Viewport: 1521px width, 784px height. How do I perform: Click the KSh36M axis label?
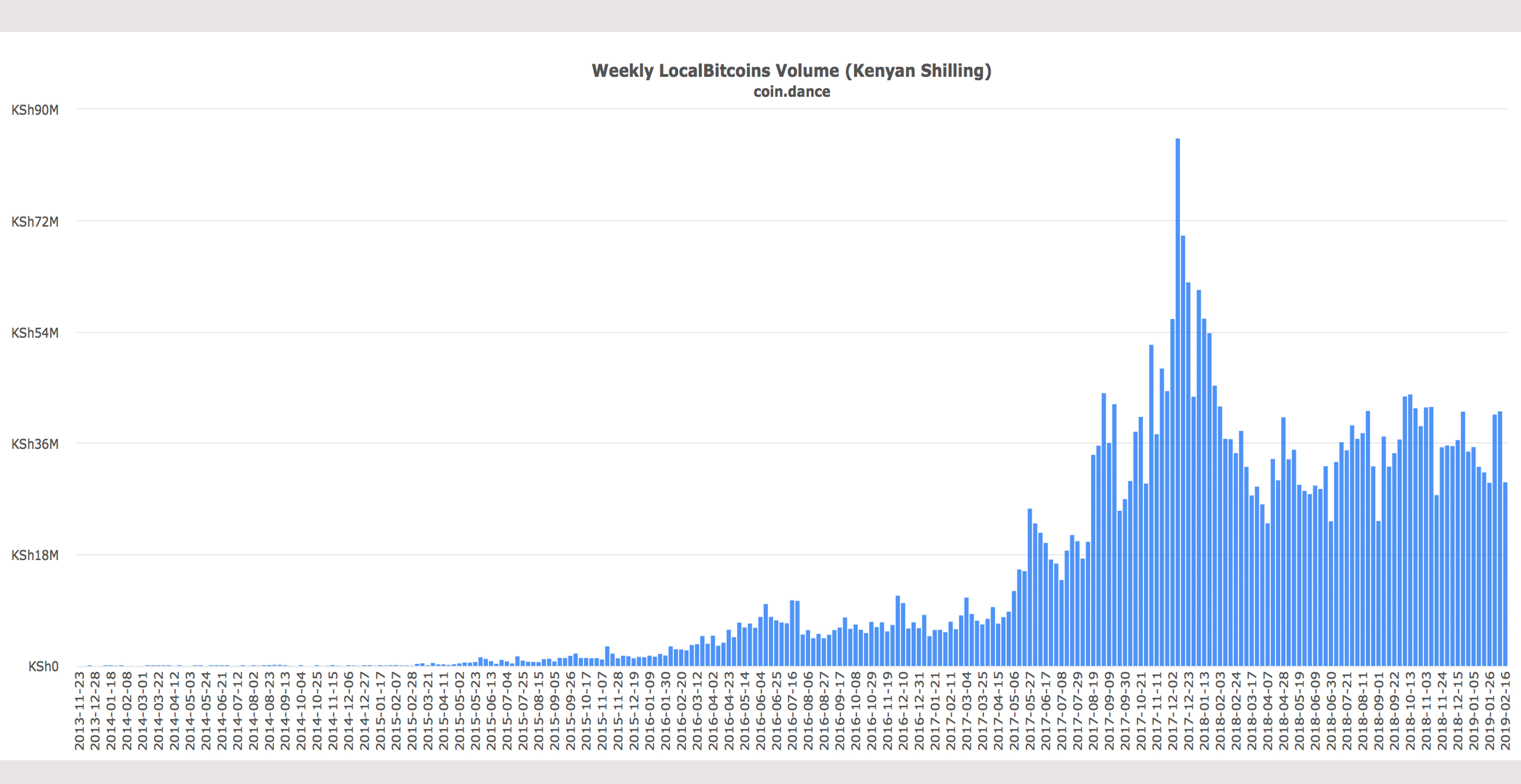(35, 444)
